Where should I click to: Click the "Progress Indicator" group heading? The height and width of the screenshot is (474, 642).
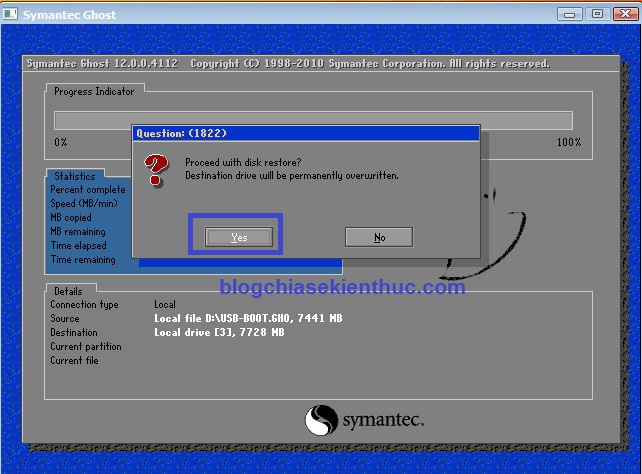pyautogui.click(x=94, y=91)
